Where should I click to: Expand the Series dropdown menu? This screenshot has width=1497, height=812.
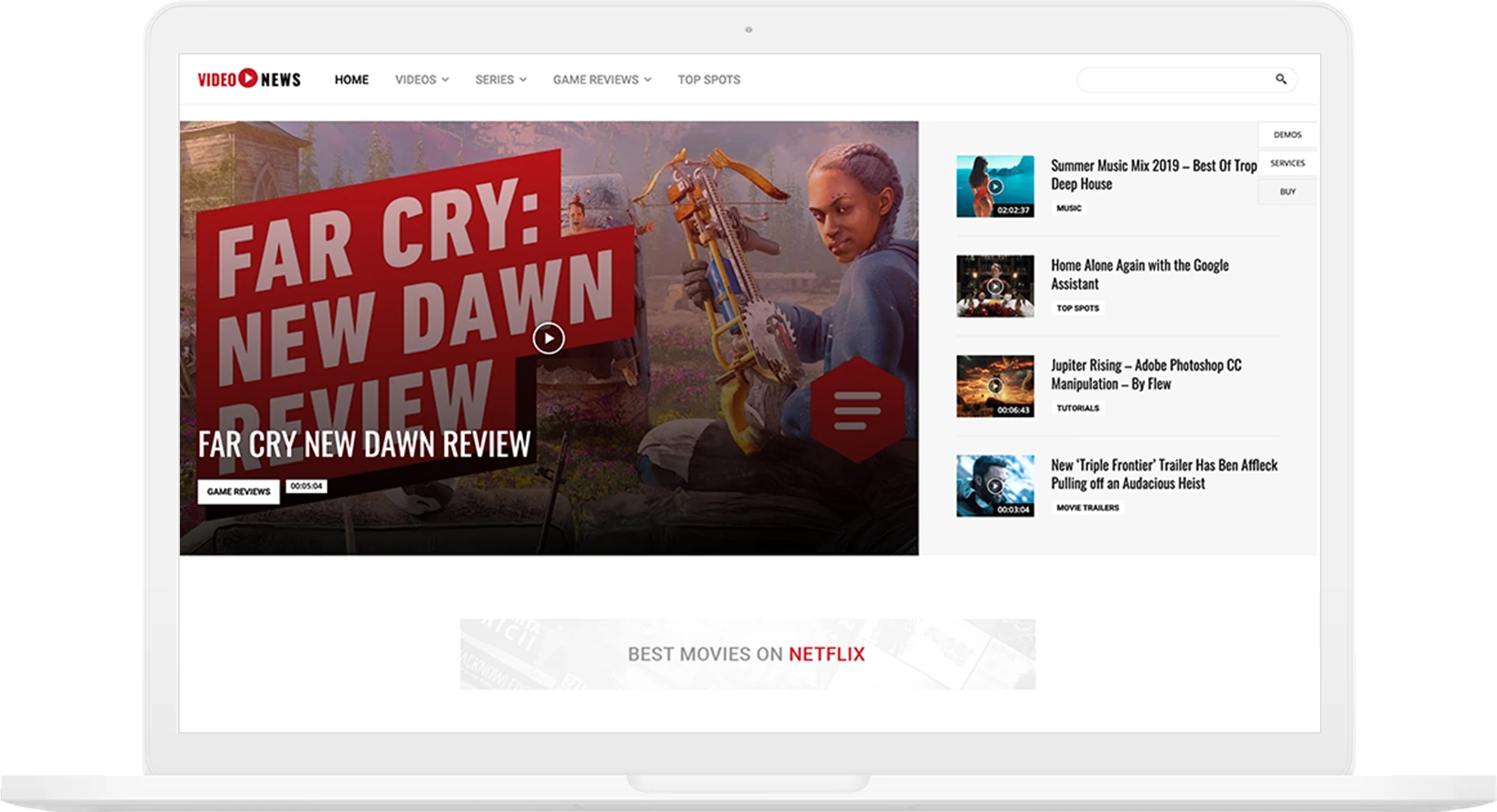(501, 80)
